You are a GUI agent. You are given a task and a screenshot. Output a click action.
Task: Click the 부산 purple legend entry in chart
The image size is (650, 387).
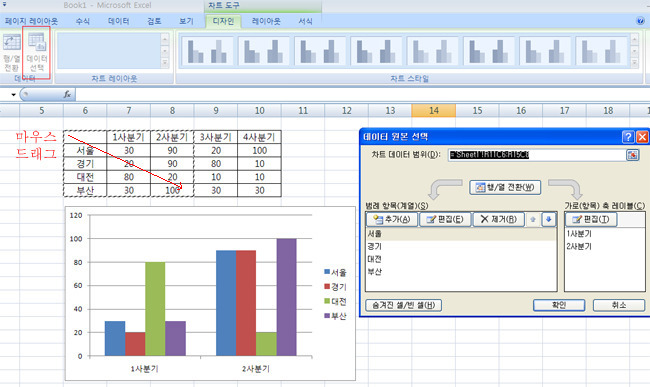pos(335,316)
